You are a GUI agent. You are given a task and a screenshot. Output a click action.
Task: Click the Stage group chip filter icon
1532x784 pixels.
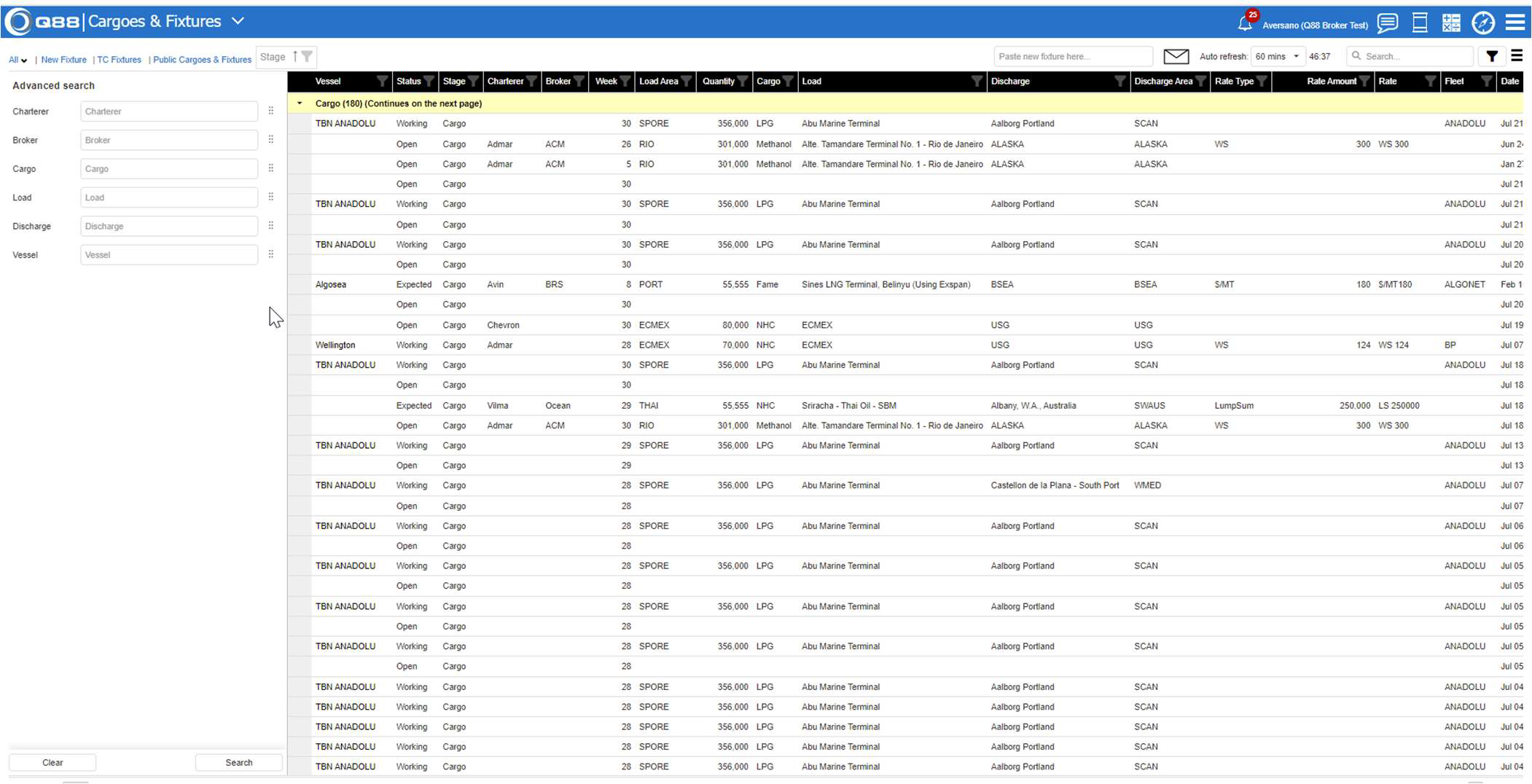click(x=308, y=57)
